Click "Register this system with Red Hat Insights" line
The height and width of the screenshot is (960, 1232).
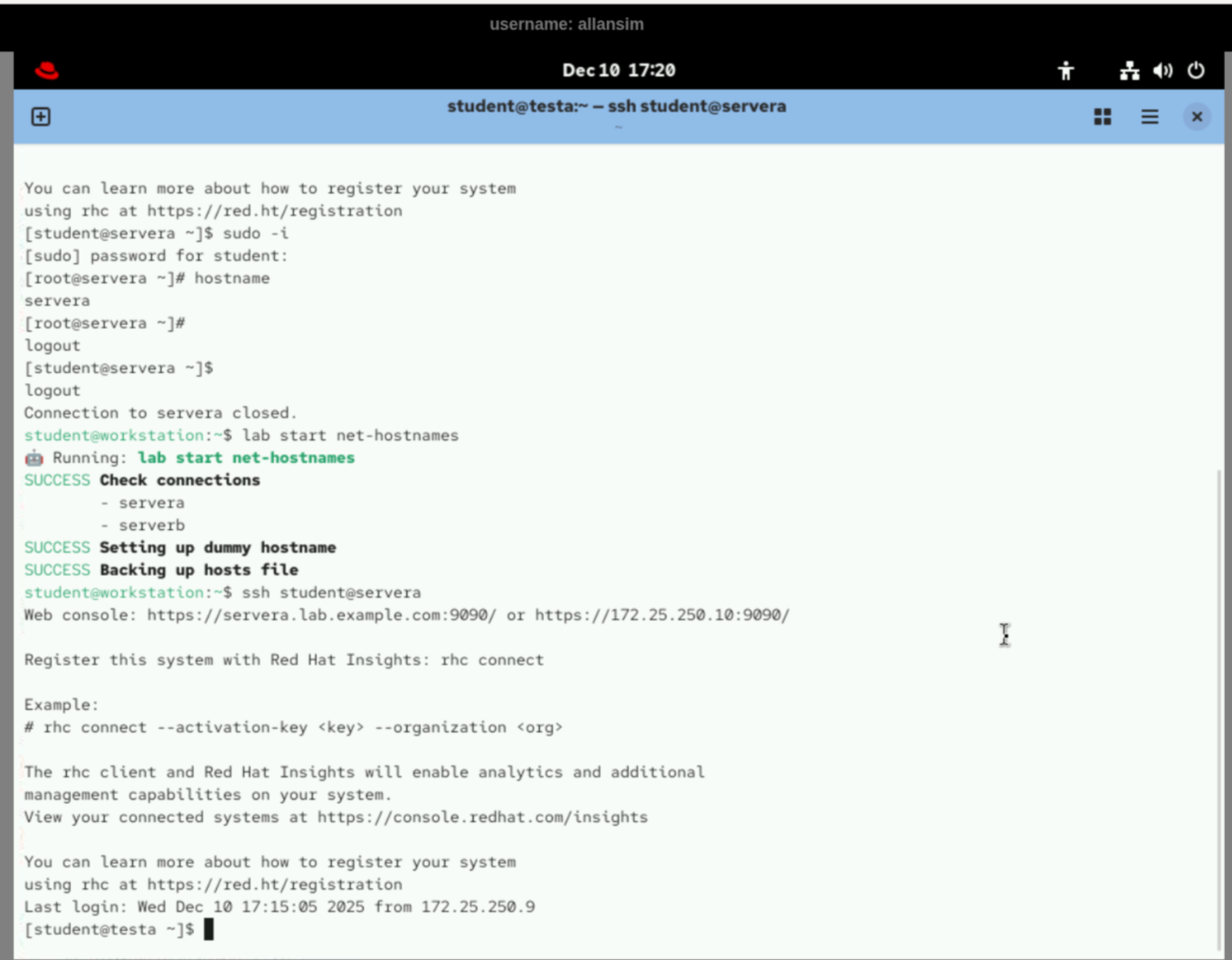pos(284,660)
